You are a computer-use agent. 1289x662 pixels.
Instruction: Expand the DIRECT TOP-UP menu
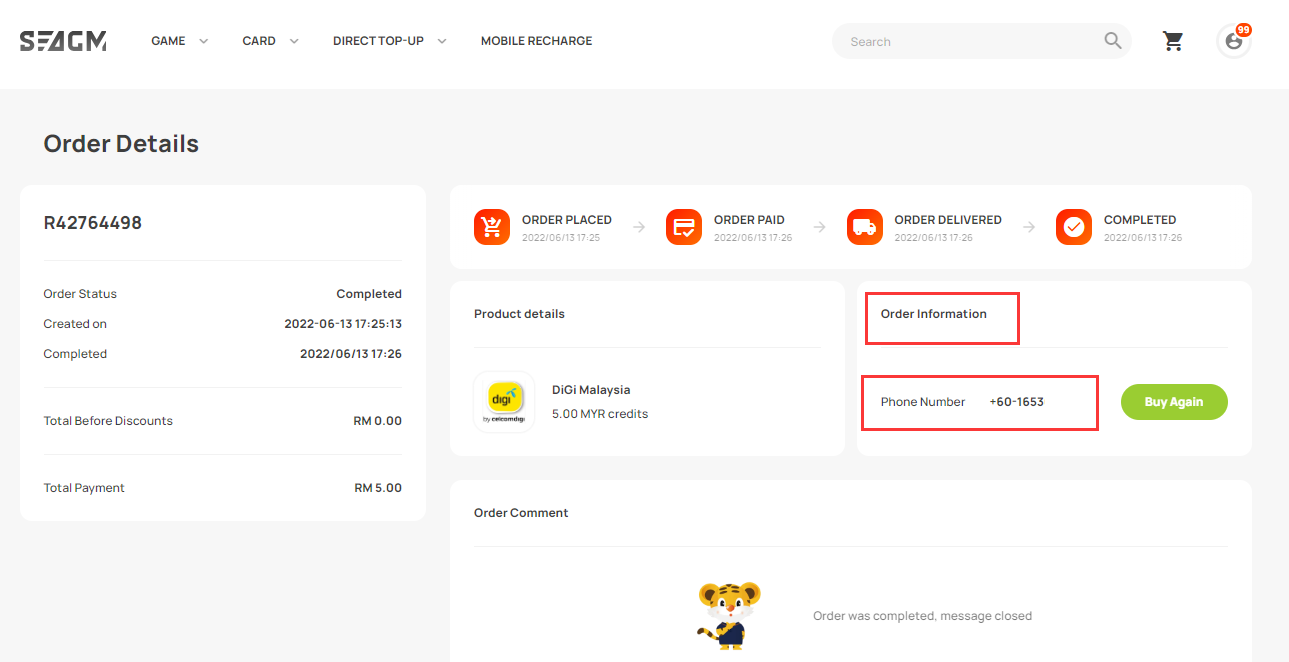click(389, 41)
